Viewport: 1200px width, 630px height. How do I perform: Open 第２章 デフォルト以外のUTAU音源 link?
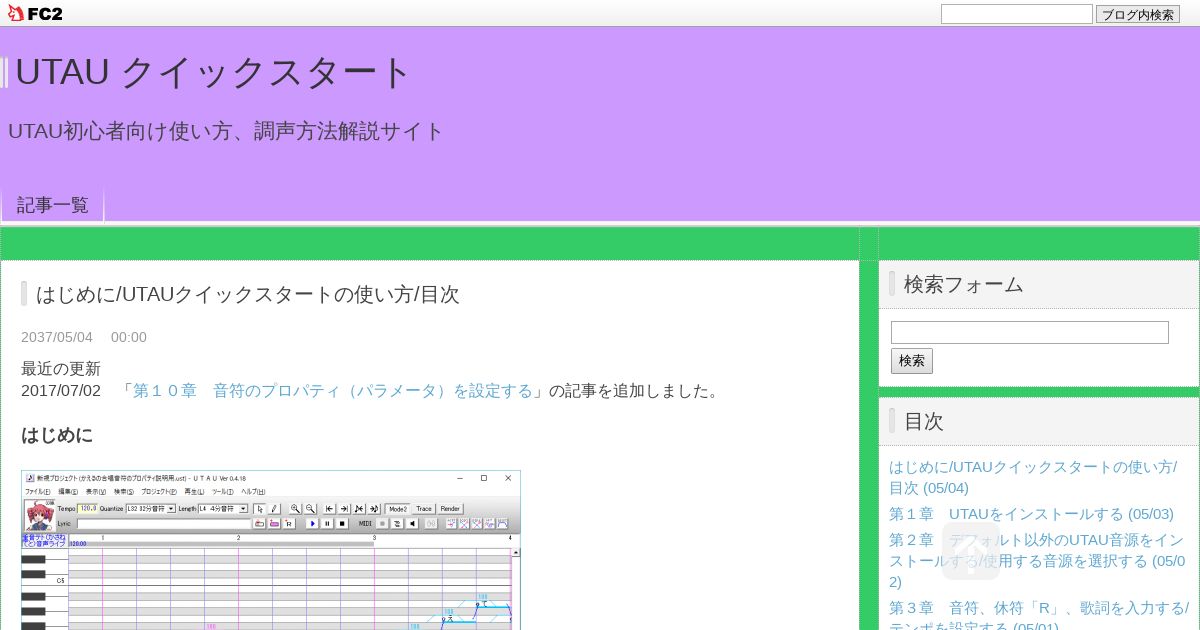coord(1037,561)
